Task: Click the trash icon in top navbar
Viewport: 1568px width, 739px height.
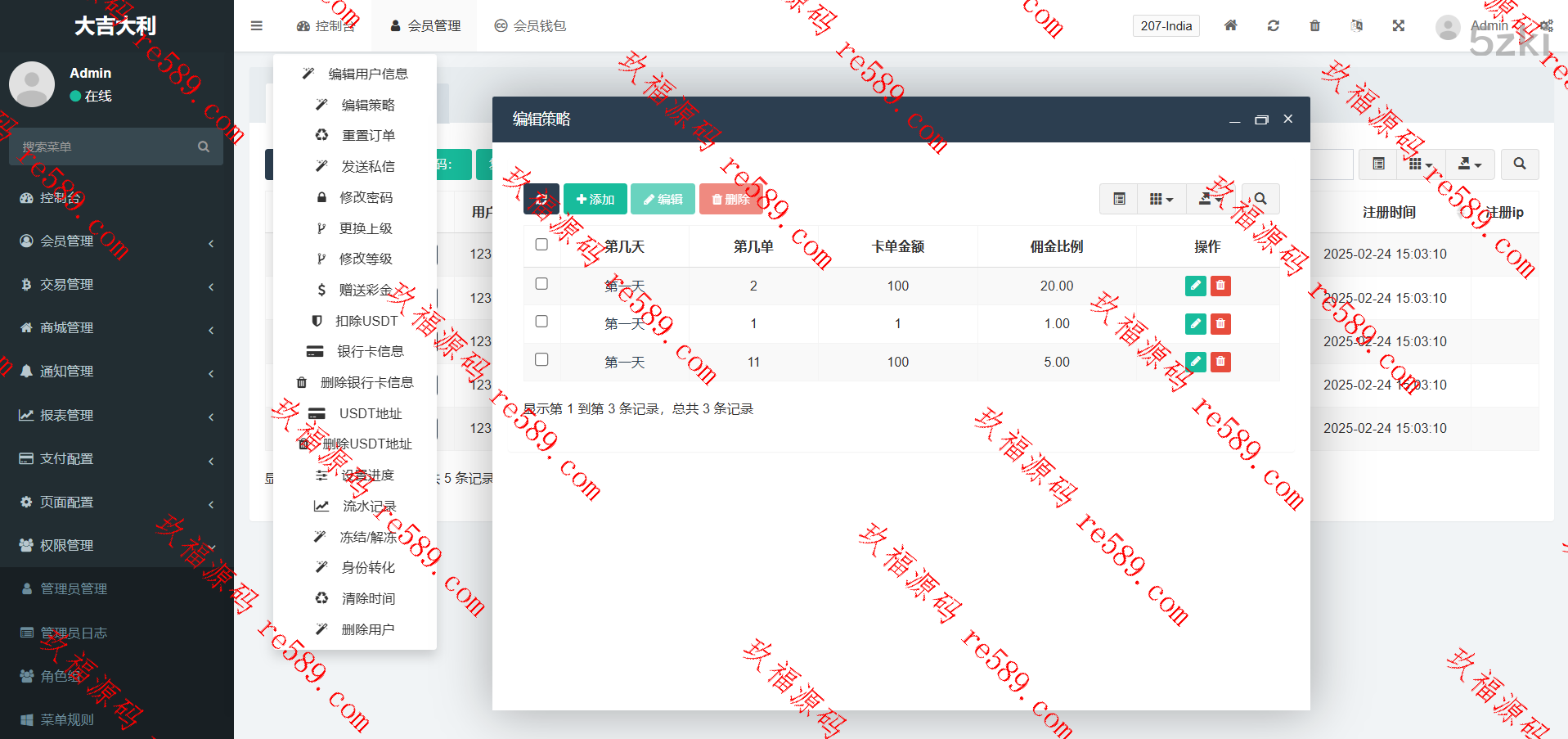Action: (1314, 25)
